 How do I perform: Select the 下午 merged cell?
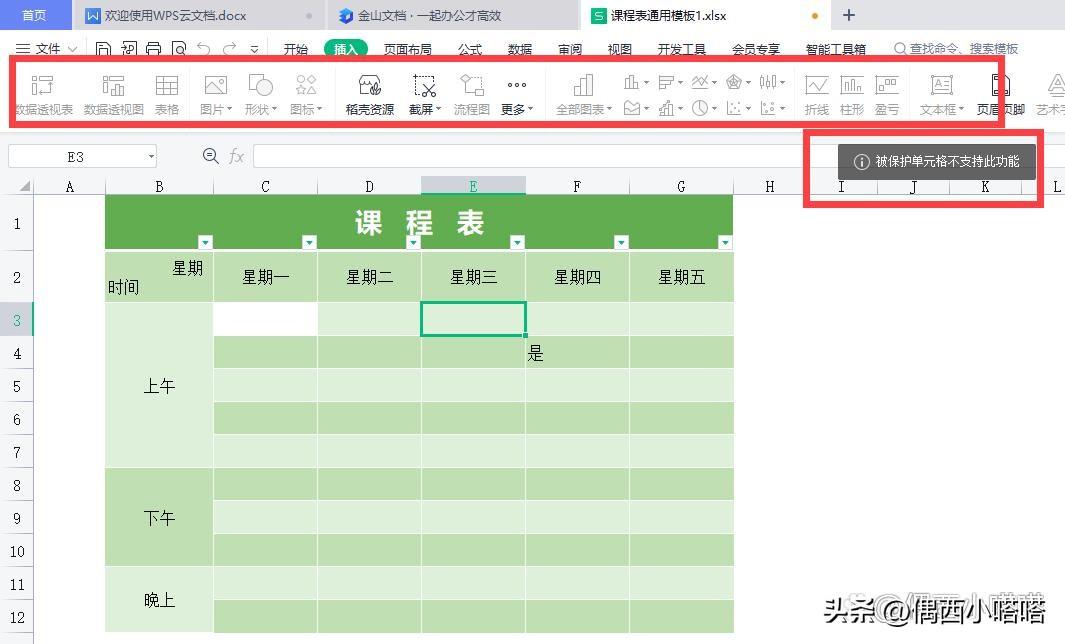tap(159, 518)
